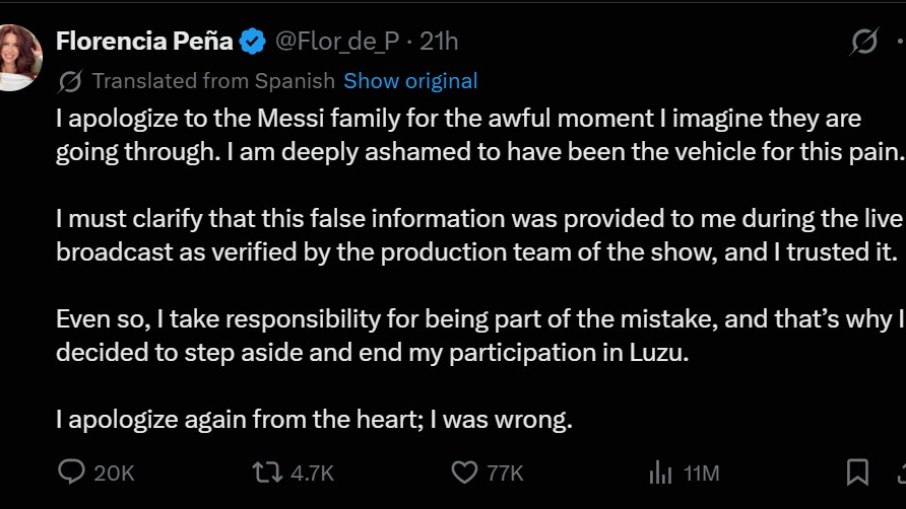The width and height of the screenshot is (906, 509).
Task: Click the 'Translated from Spanish' label
Action: [213, 81]
